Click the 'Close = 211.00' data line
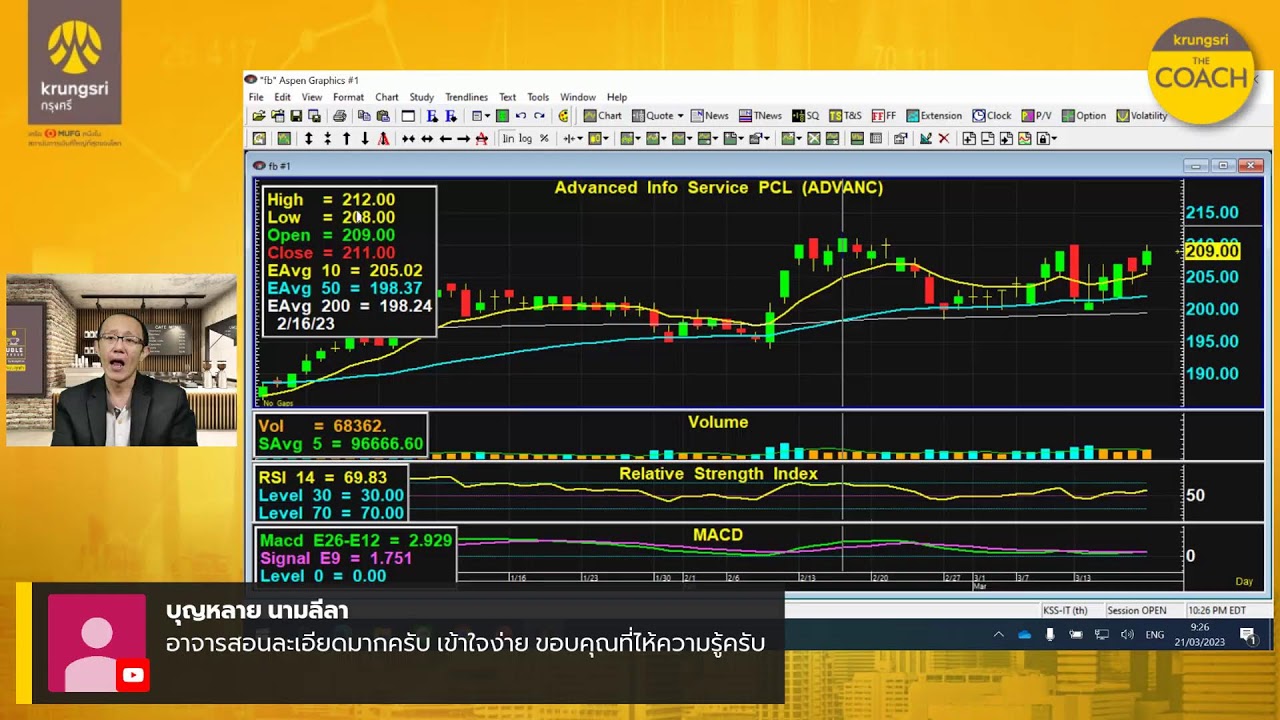 (x=331, y=253)
